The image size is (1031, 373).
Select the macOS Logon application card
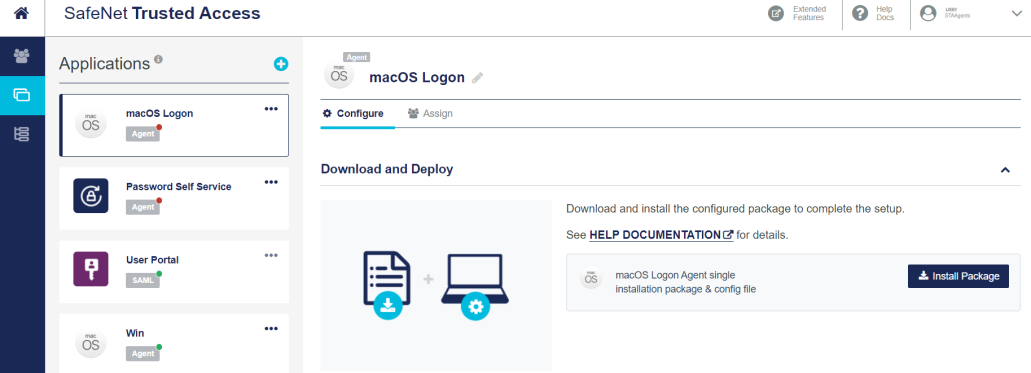pyautogui.click(x=174, y=125)
